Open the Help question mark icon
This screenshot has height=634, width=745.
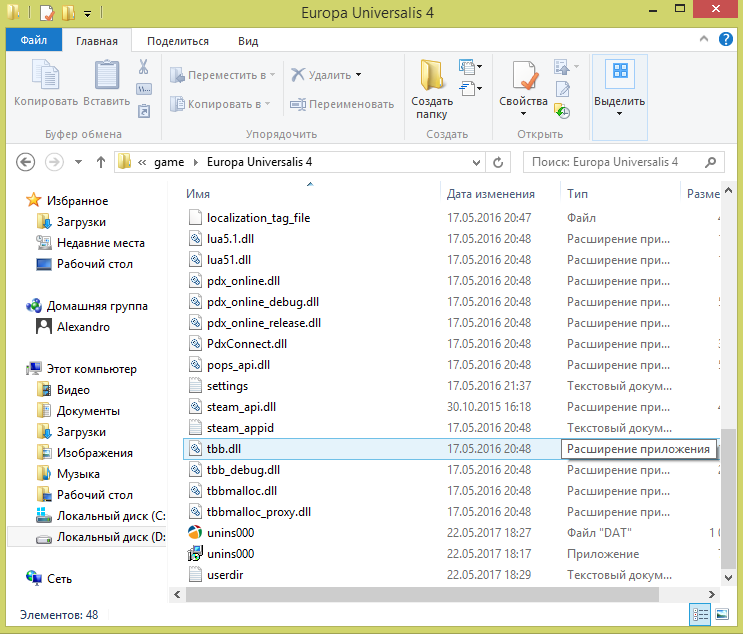(x=726, y=39)
